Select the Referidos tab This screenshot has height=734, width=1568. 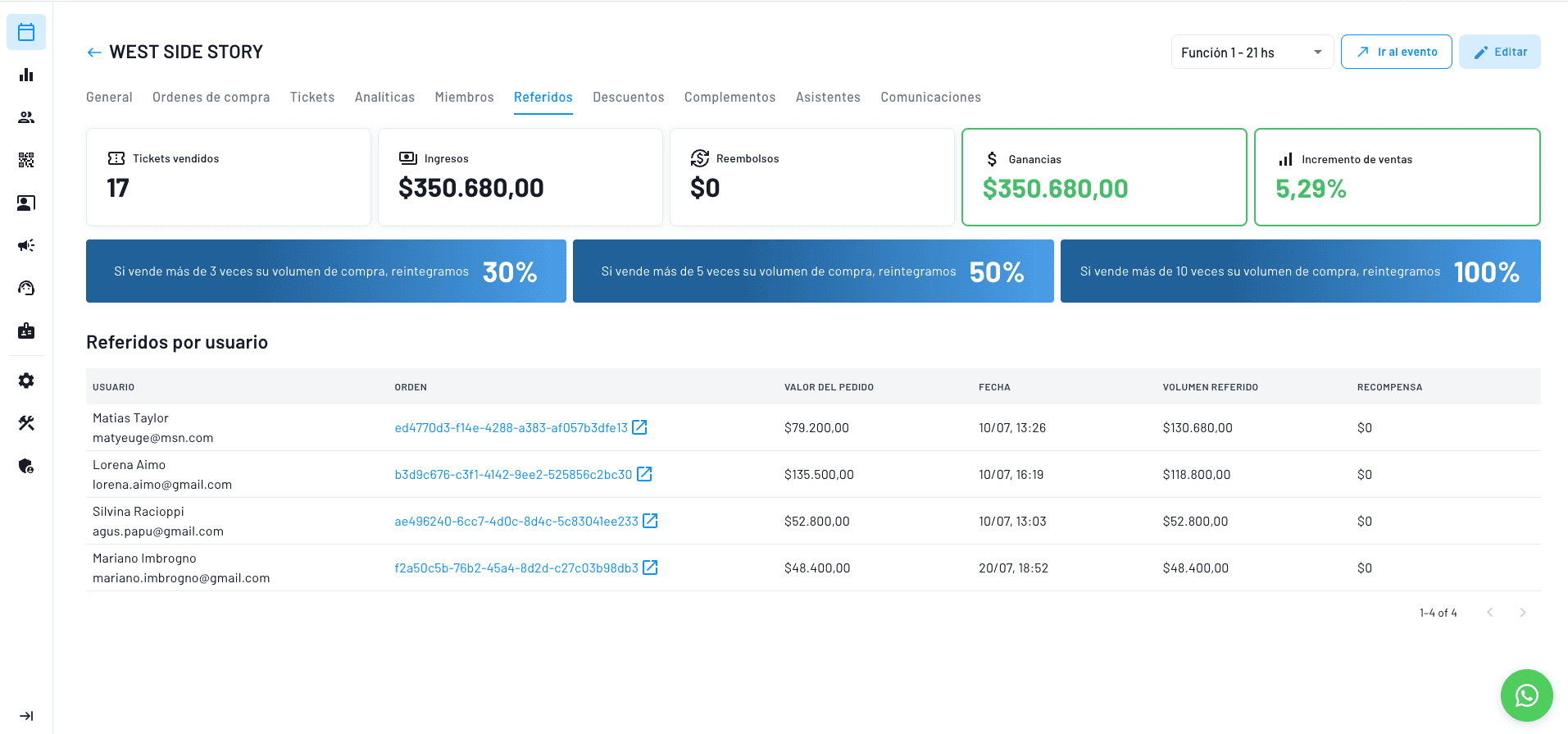pos(543,97)
